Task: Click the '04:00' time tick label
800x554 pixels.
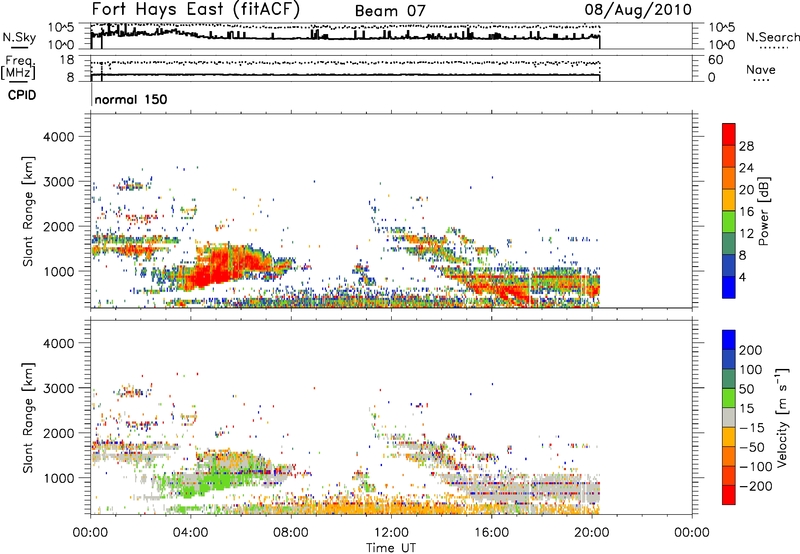Action: 190,533
